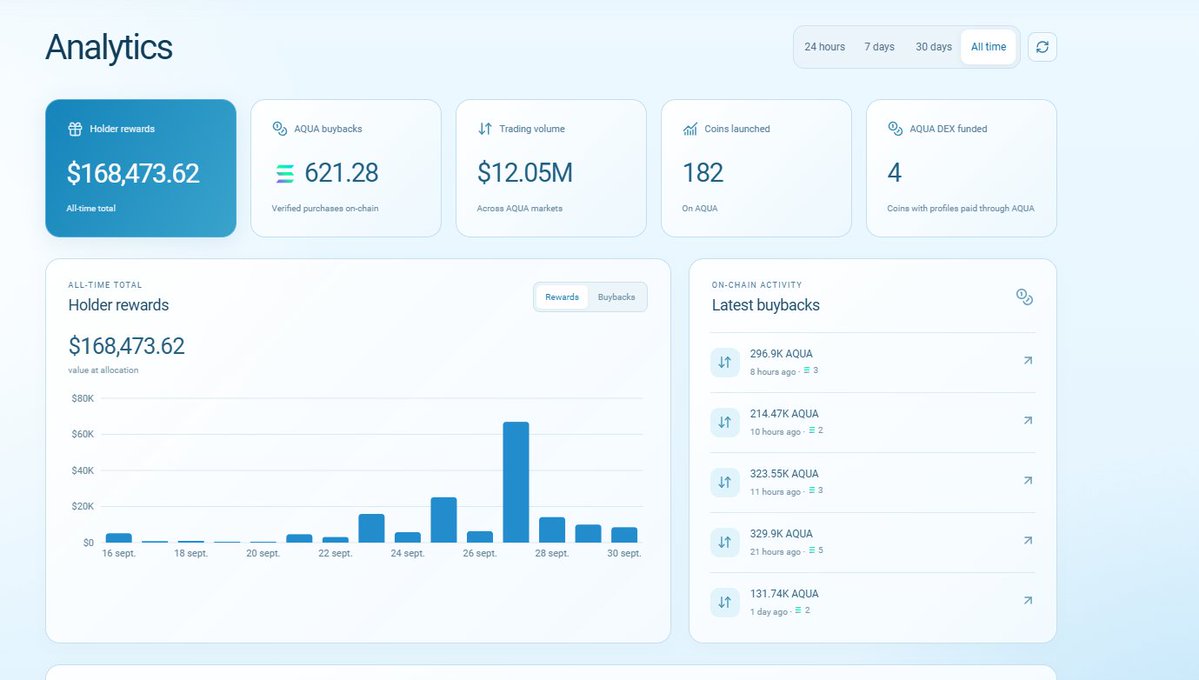Click the 323.55K AQUA amount text

784,473
